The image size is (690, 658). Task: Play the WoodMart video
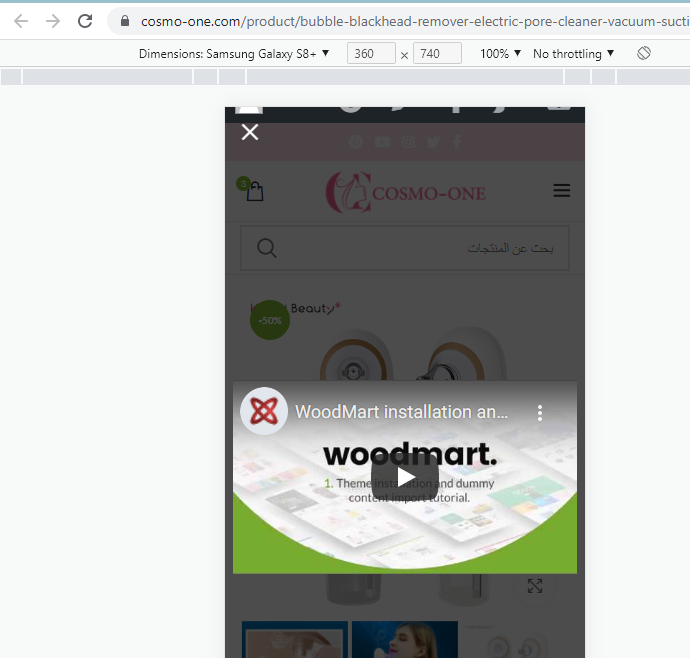pos(405,477)
